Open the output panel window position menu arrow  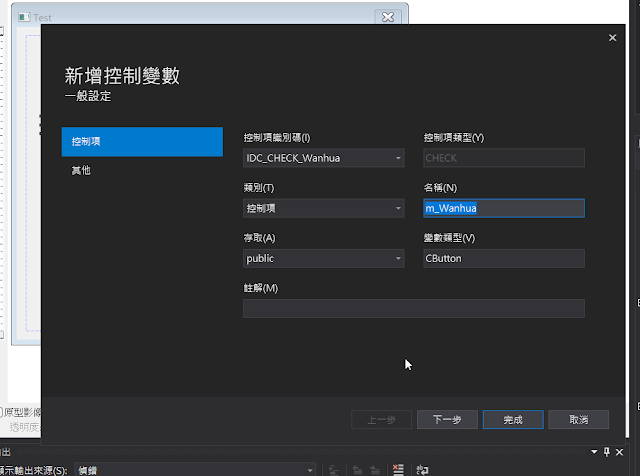click(x=594, y=452)
